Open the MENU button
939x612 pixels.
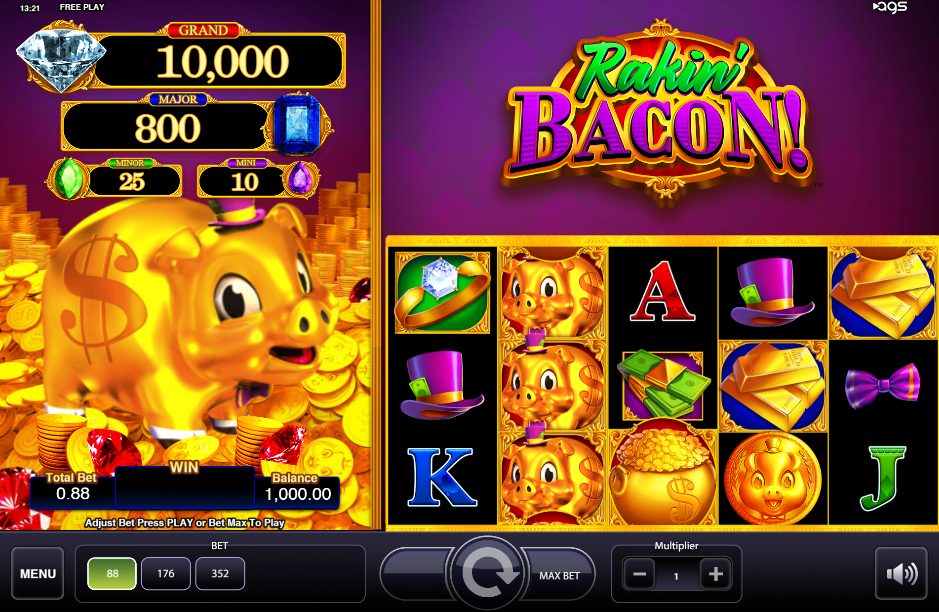pyautogui.click(x=38, y=573)
